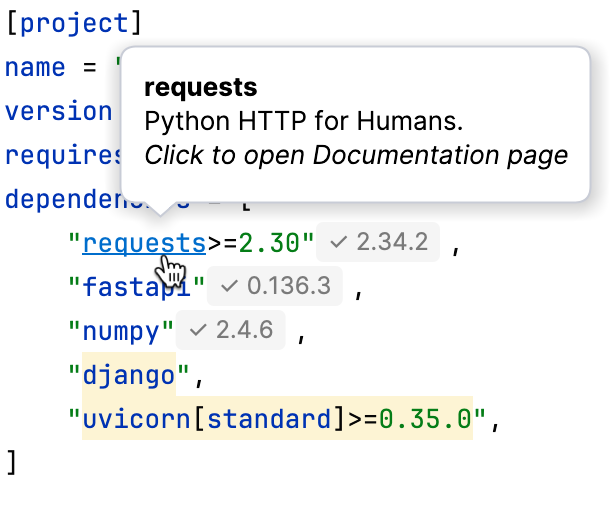Click the version key
This screenshot has width=610, height=508.
(58, 112)
